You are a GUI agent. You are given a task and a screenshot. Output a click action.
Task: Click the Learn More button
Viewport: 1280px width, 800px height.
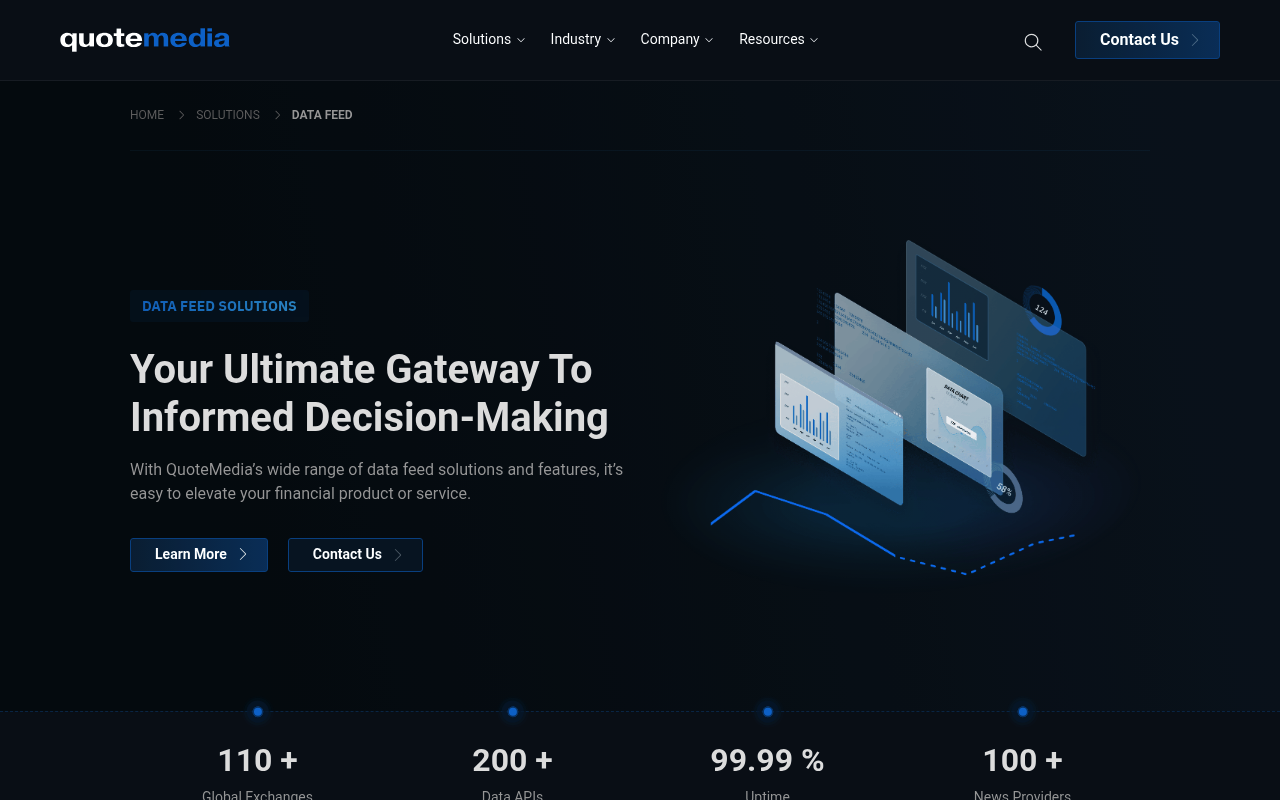[199, 555]
